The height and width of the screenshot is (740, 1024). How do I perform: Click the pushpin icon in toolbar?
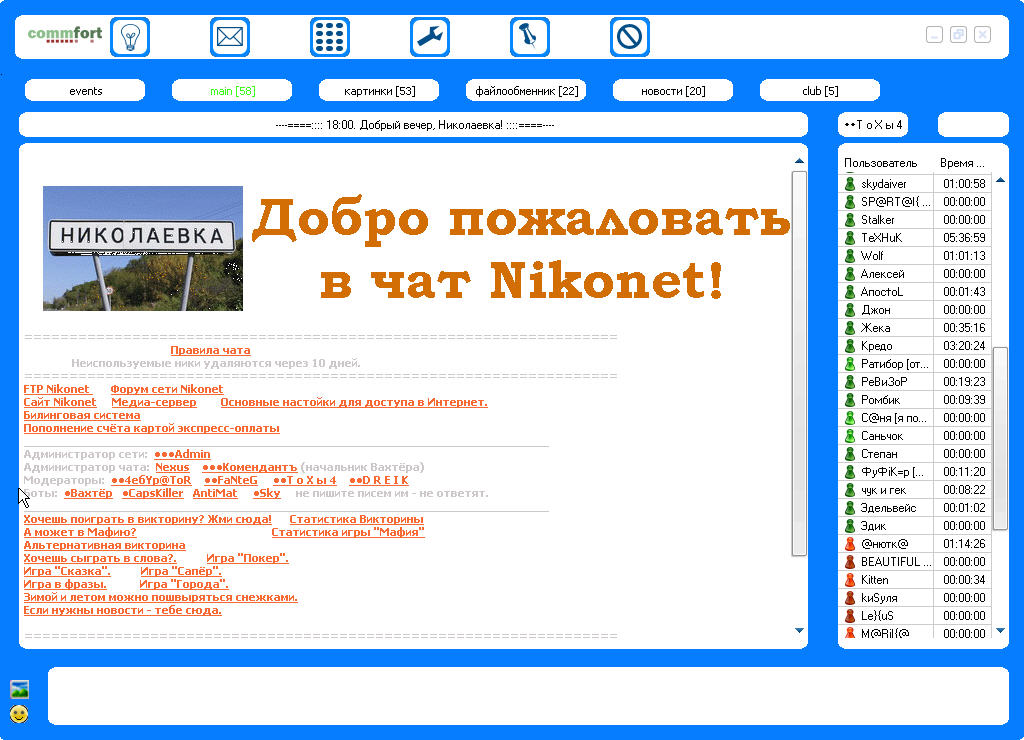(530, 37)
